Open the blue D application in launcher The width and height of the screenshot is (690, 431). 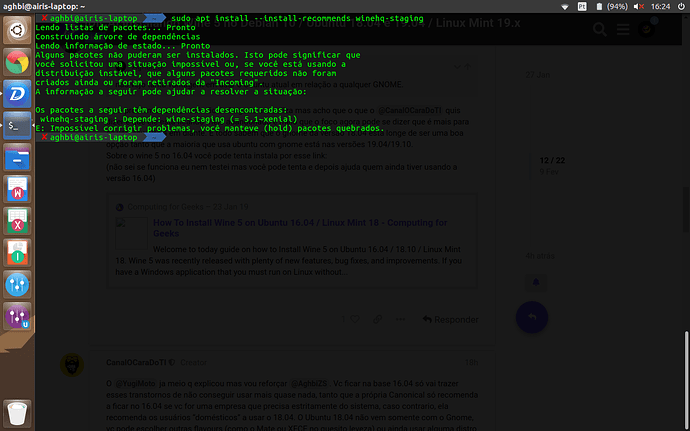pos(17,94)
